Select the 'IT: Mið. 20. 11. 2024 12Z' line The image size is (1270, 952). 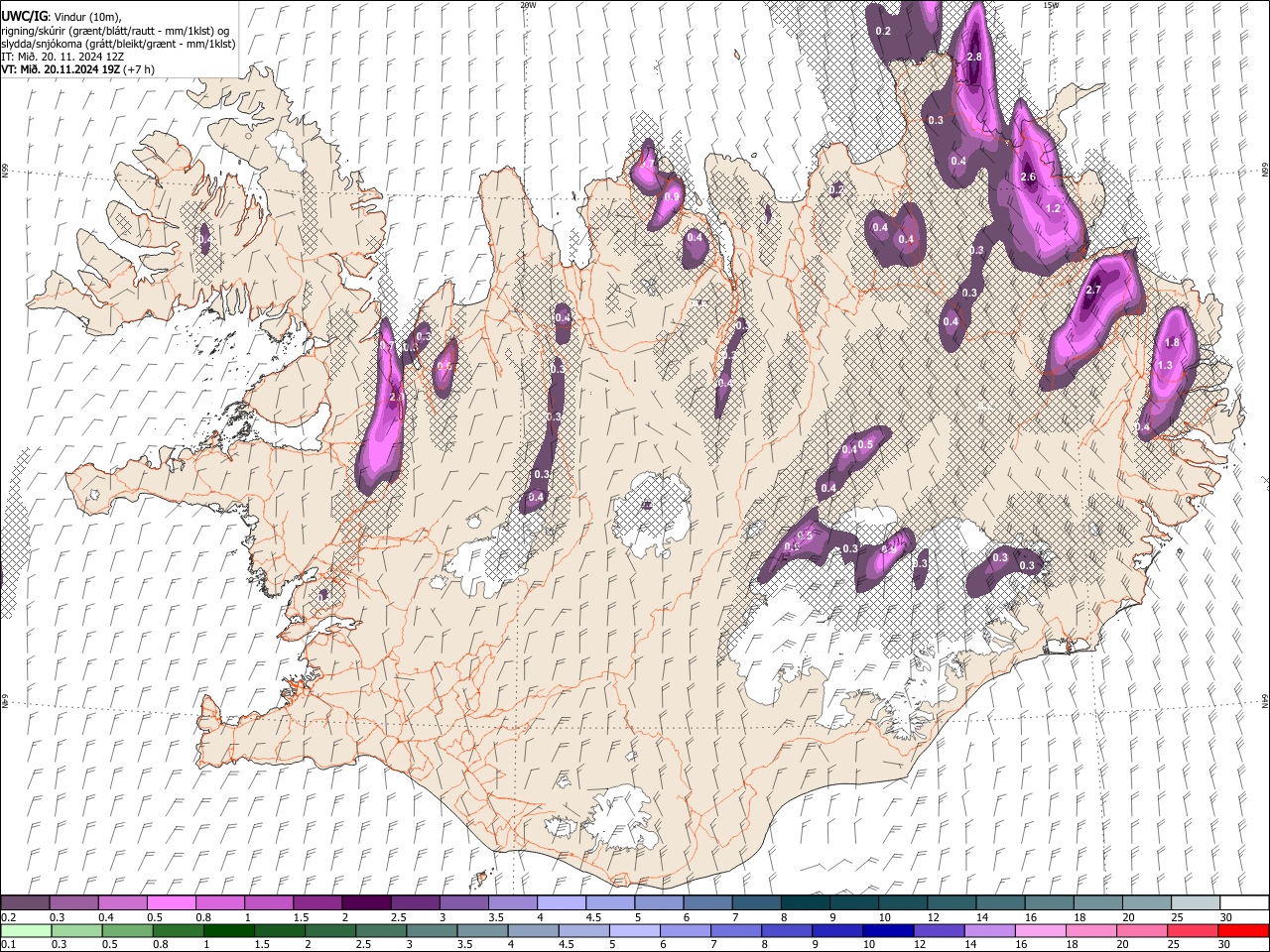[x=63, y=57]
